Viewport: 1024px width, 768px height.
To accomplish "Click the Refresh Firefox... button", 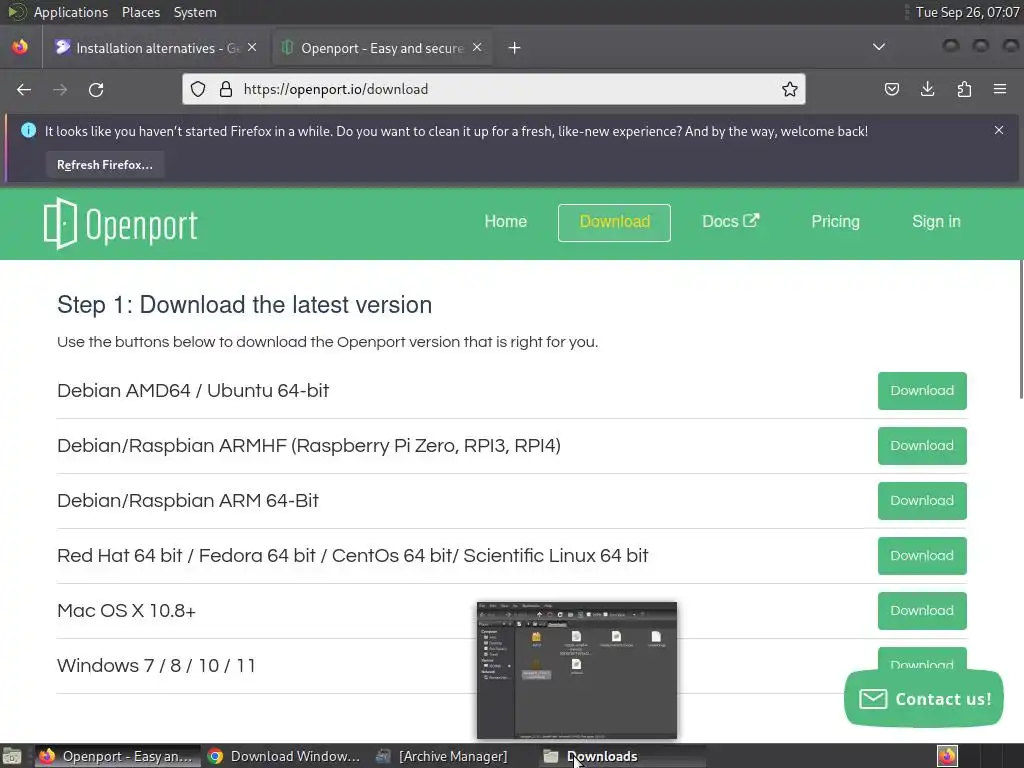I will pos(104,165).
